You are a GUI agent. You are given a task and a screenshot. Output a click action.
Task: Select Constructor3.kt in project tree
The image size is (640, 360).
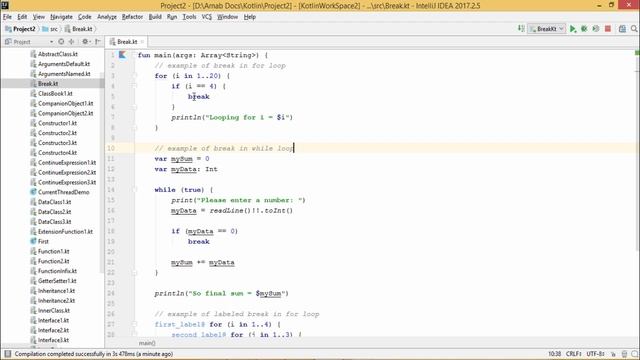(57, 143)
